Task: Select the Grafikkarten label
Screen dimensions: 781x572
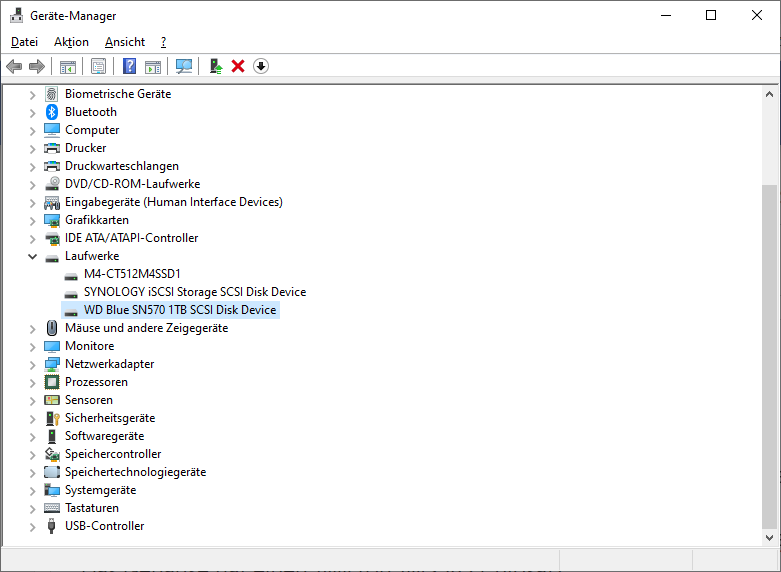Action: (x=97, y=220)
